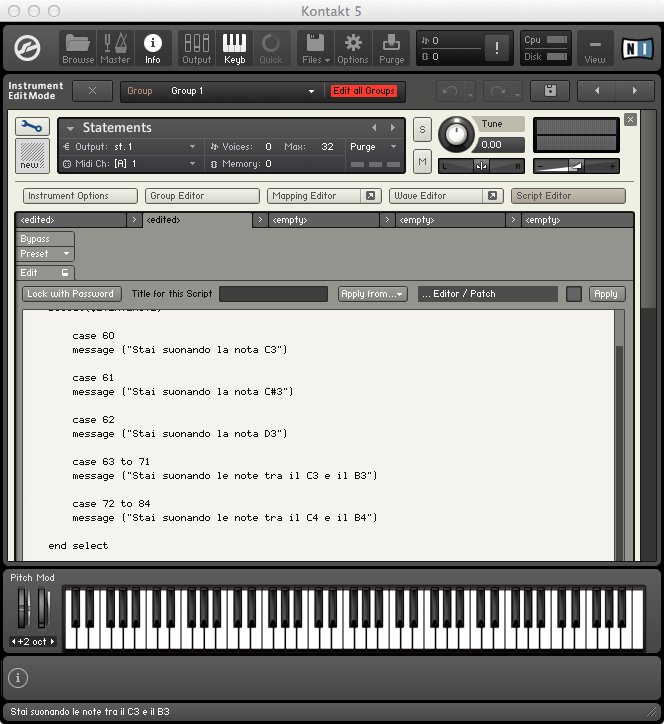The height and width of the screenshot is (724, 664).
Task: Open the Options gear settings
Action: 352,47
